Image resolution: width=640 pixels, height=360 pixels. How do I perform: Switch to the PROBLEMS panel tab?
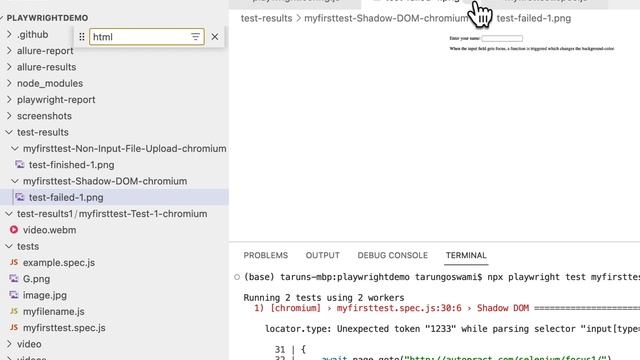point(266,256)
